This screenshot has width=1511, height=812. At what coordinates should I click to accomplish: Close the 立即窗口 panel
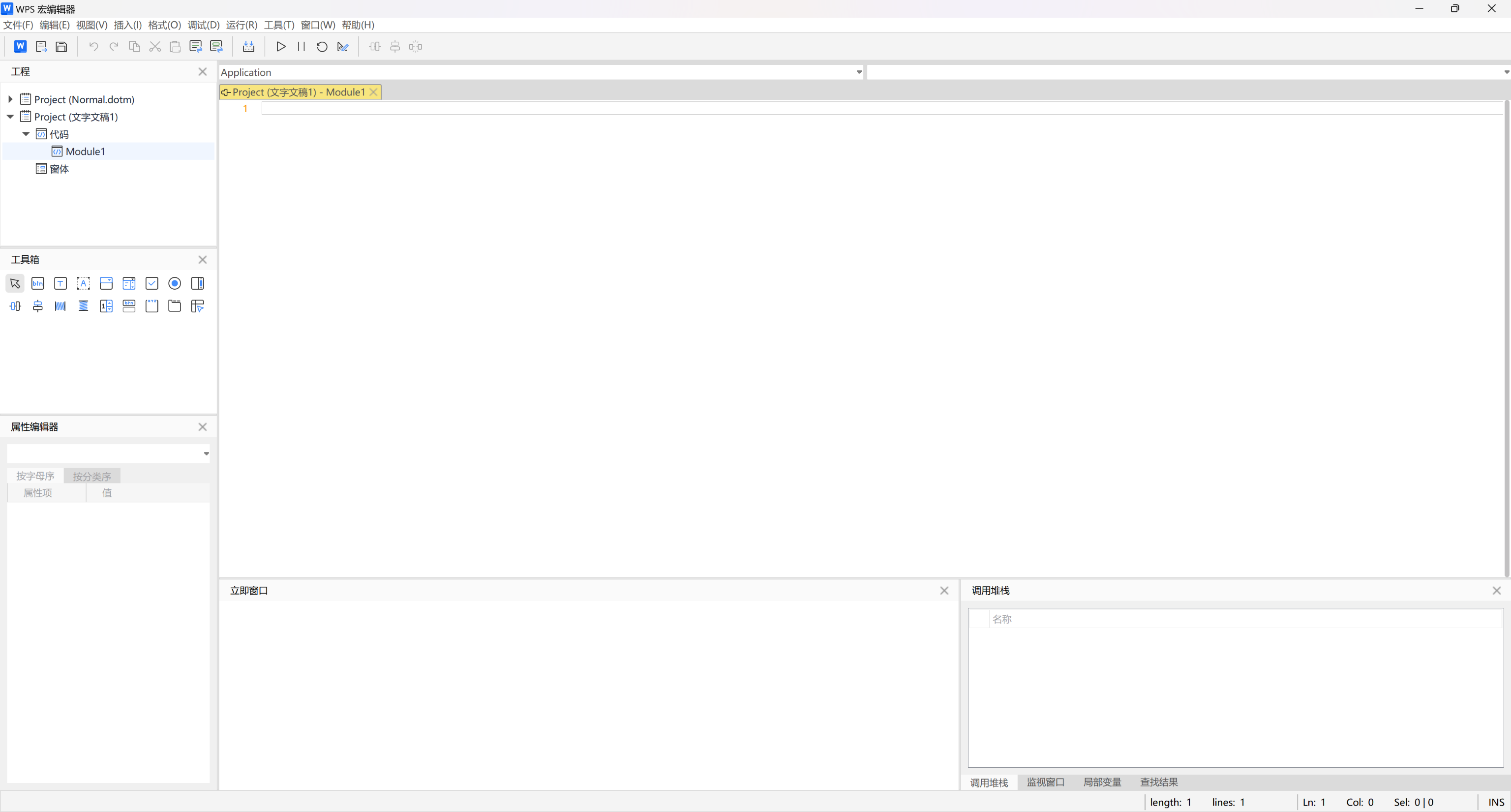point(944,591)
